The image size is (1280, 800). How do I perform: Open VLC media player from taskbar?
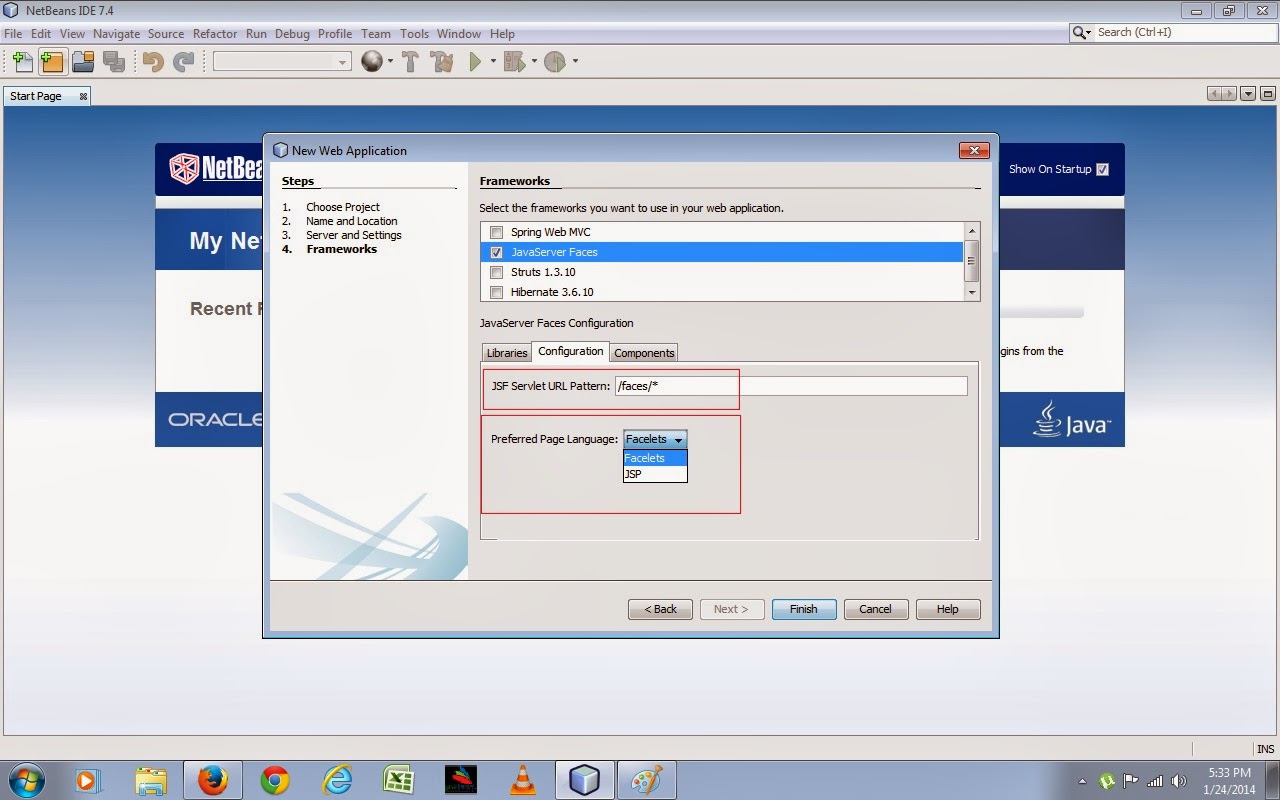(522, 780)
